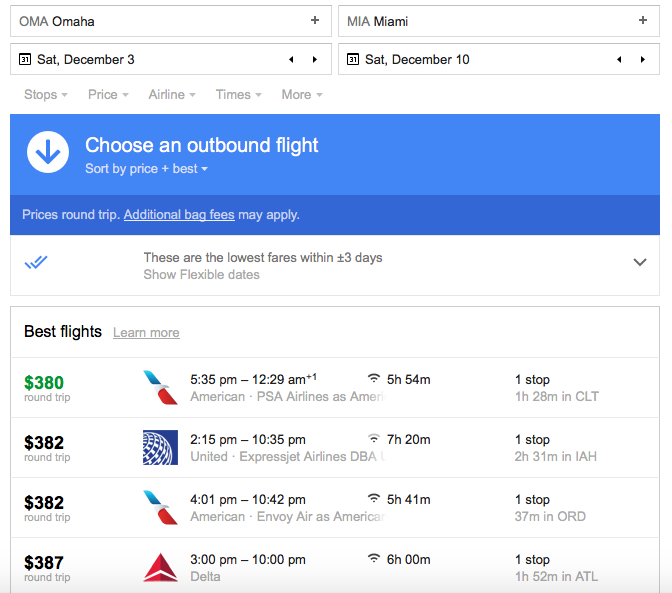Click the calendar icon beside Sat, December 10
This screenshot has height=593, width=672.
(353, 59)
